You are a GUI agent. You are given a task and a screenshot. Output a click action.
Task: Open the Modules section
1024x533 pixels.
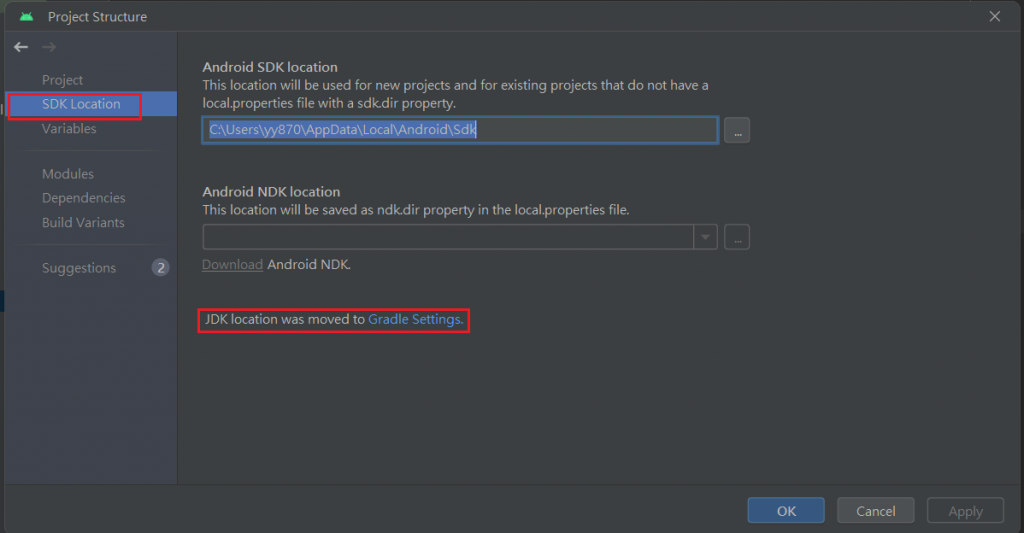pyautogui.click(x=68, y=174)
